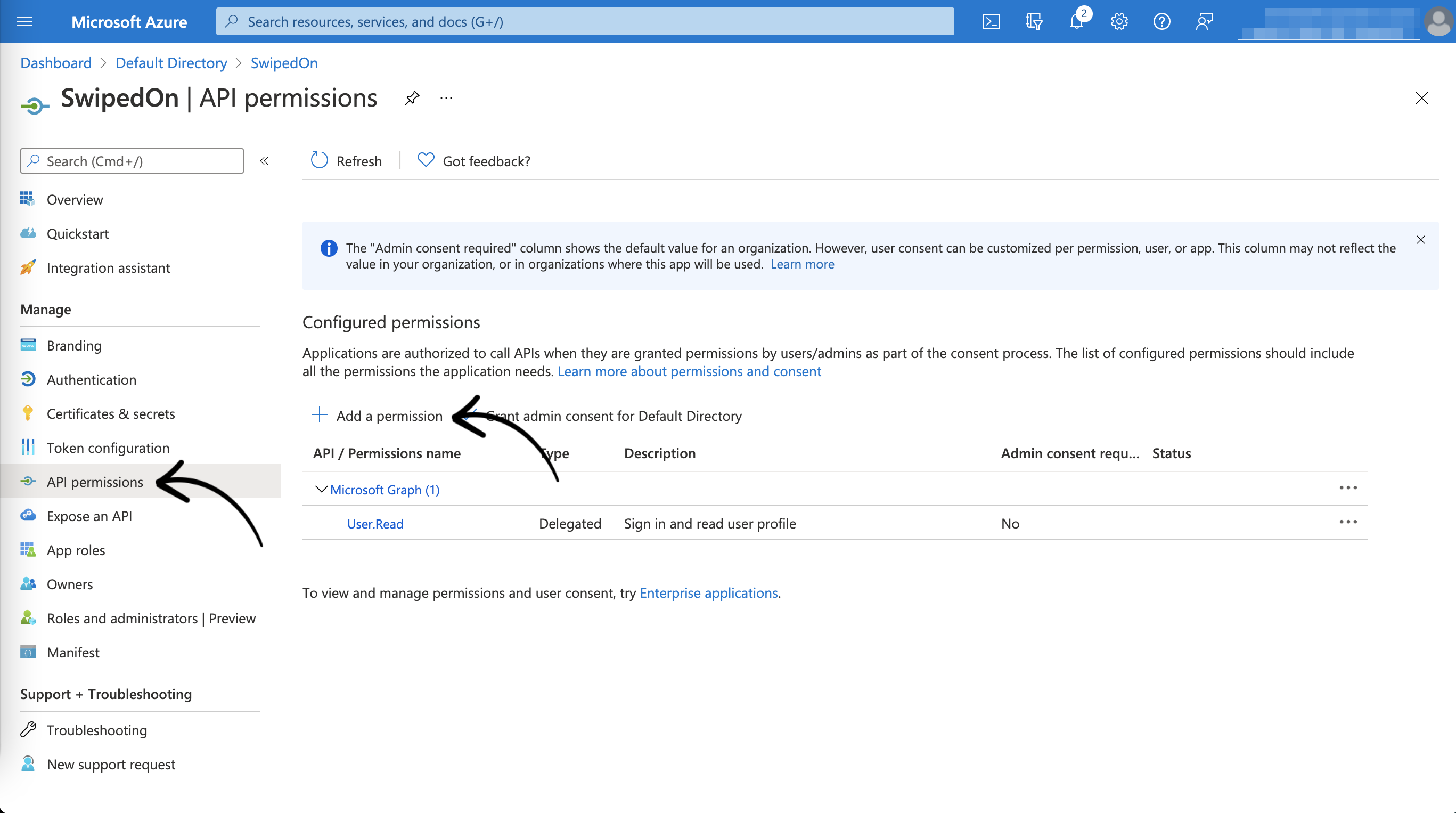Open more options ellipsis beside page title
This screenshot has height=813, width=1456.
446,99
